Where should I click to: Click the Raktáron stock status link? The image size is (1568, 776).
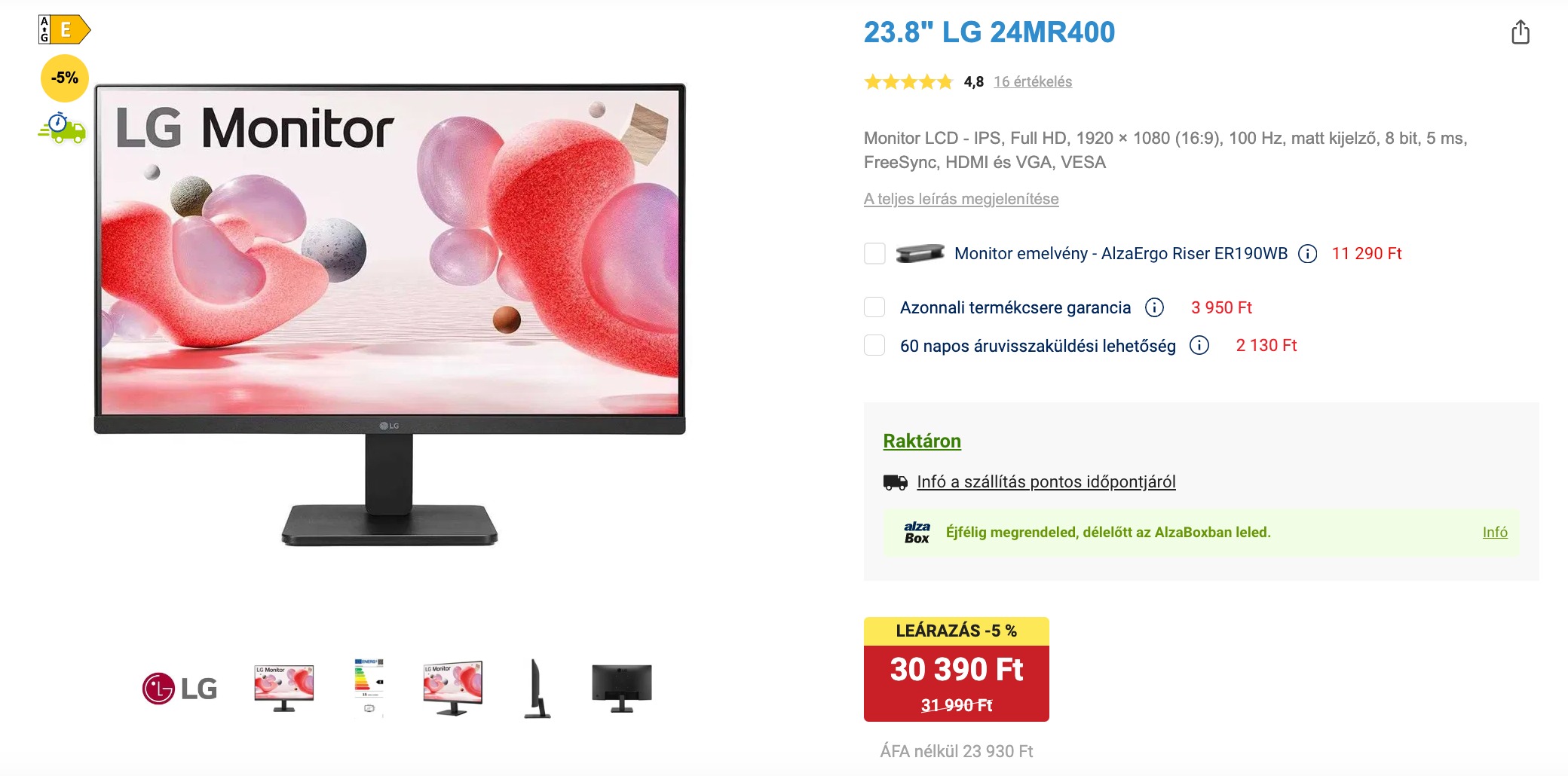922,441
